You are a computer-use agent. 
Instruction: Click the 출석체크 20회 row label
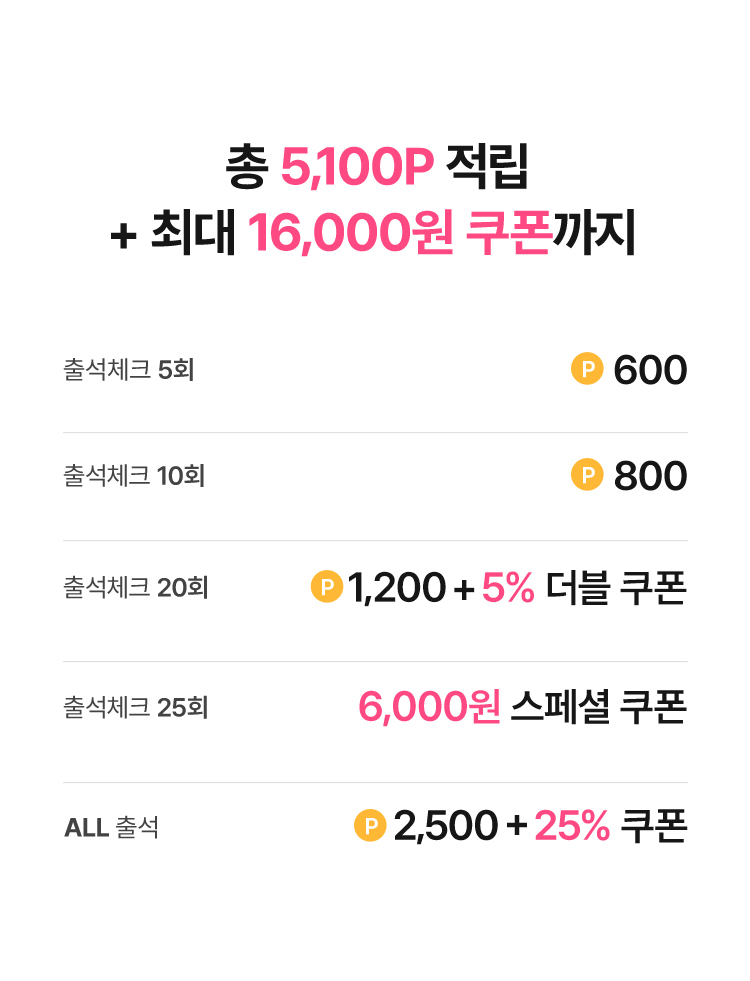(x=135, y=588)
